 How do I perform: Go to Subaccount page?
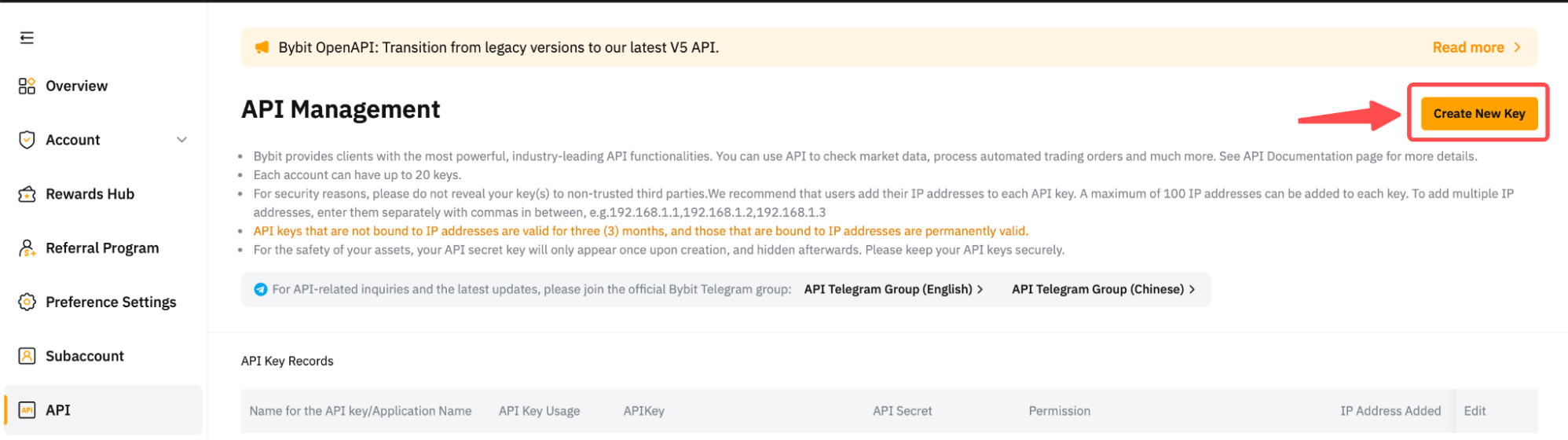(85, 356)
